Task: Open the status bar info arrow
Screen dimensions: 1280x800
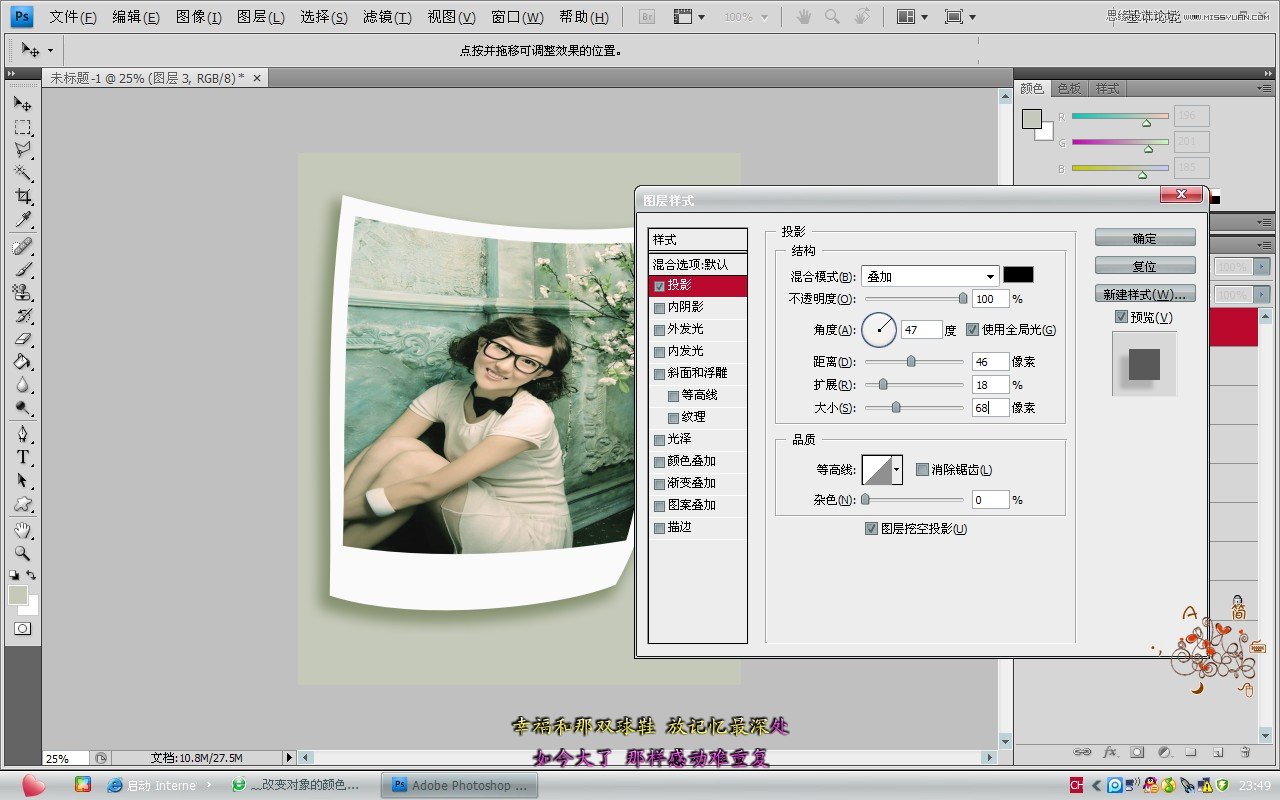Action: [x=290, y=758]
